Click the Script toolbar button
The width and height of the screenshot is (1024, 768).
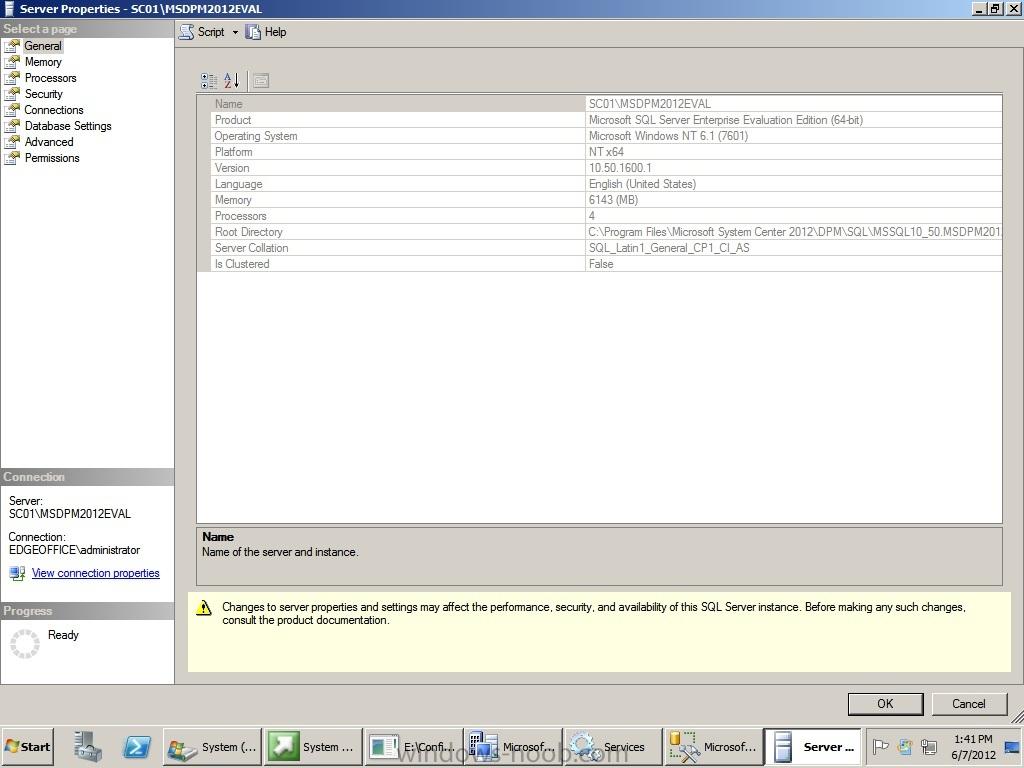point(202,32)
